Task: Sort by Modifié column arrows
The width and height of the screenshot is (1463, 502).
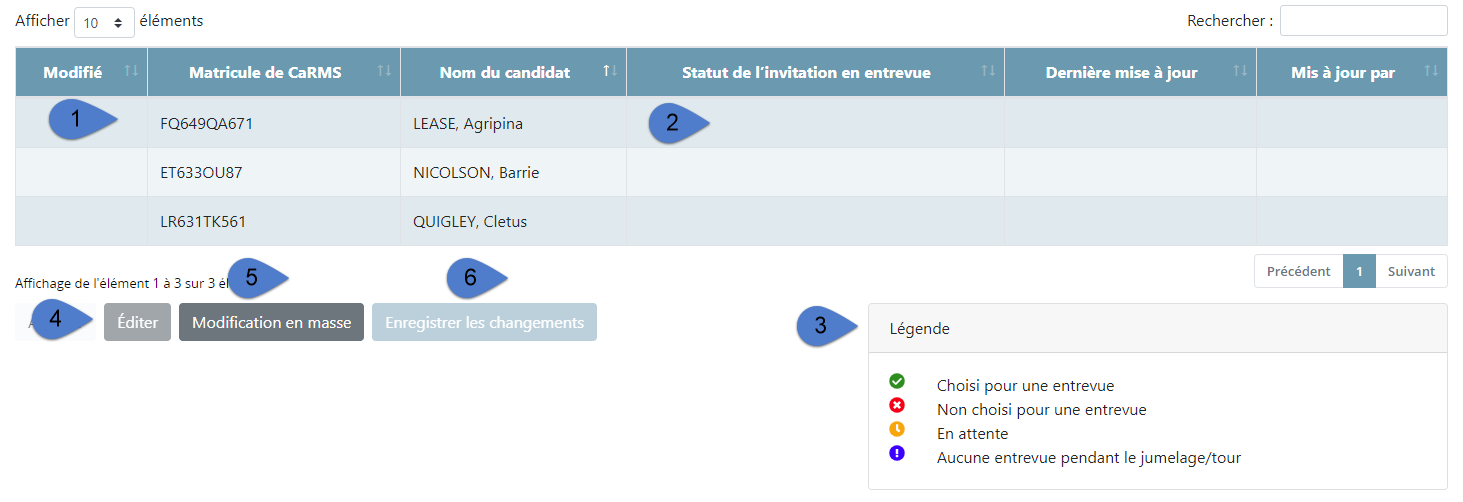Action: (x=130, y=71)
